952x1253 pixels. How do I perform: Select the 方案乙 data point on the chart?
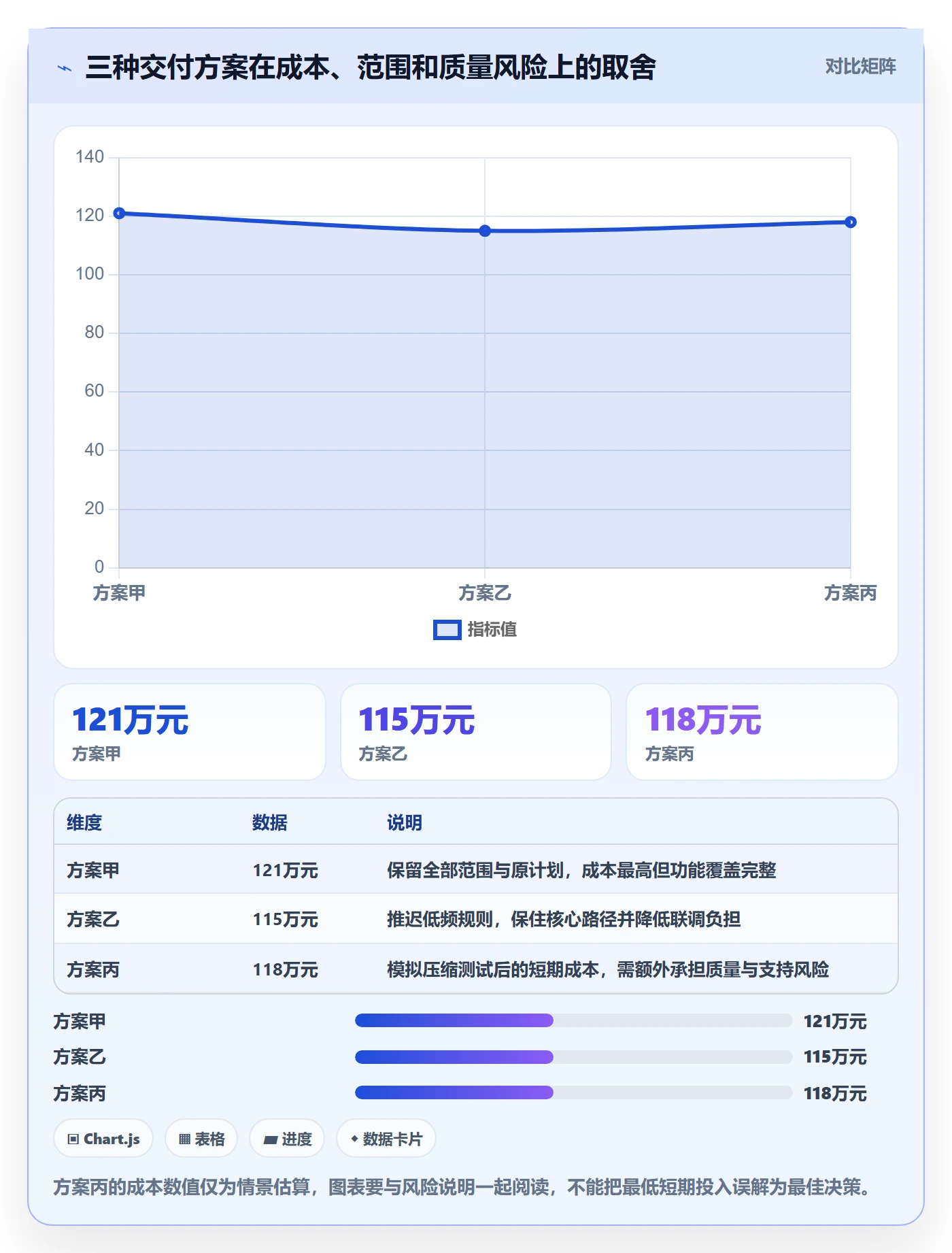(x=485, y=231)
